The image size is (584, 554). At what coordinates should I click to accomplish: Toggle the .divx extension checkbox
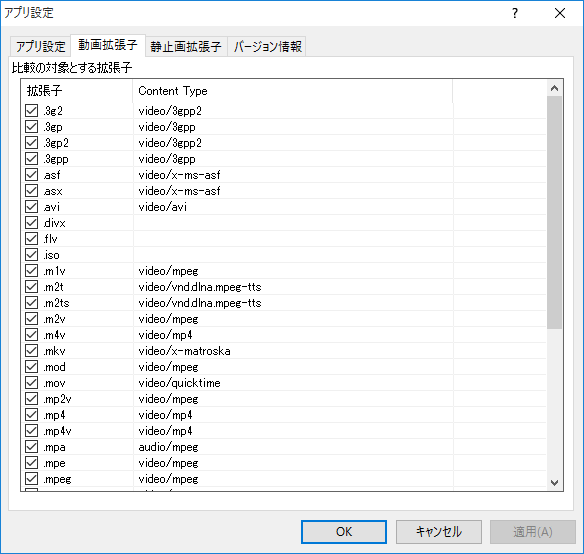pos(32,223)
